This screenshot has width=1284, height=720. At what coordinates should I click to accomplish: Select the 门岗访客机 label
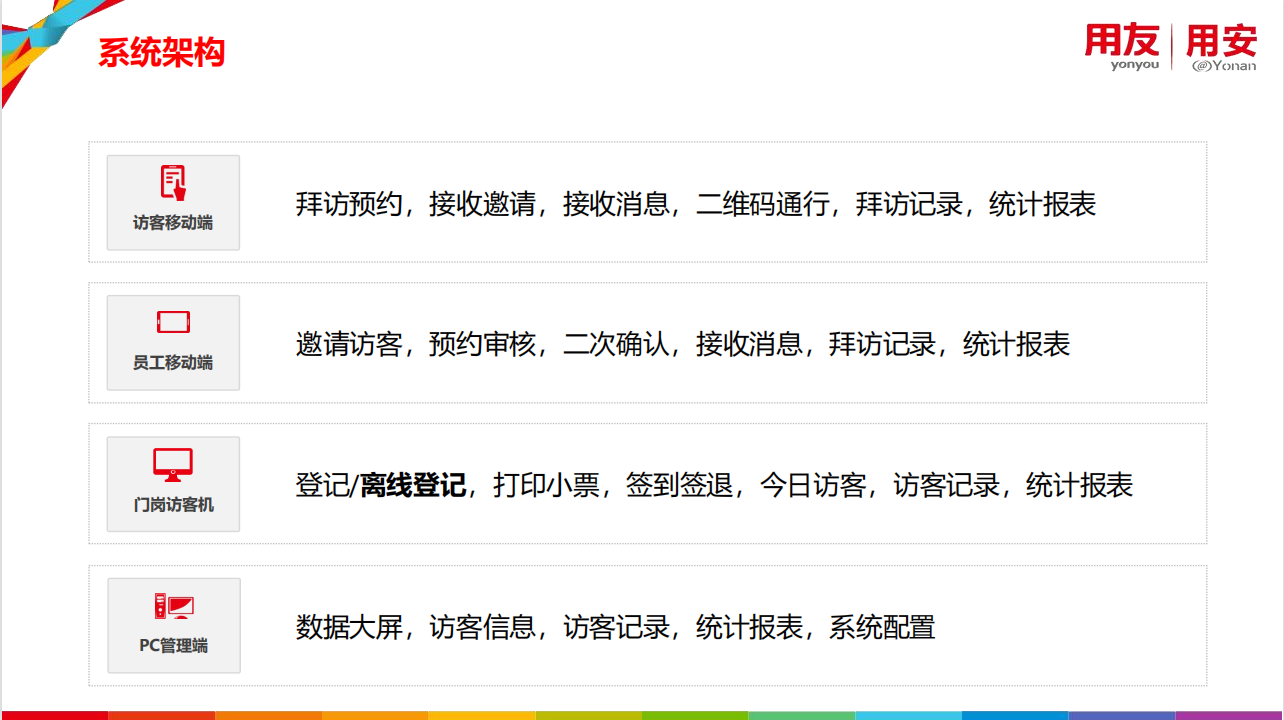pos(173,505)
